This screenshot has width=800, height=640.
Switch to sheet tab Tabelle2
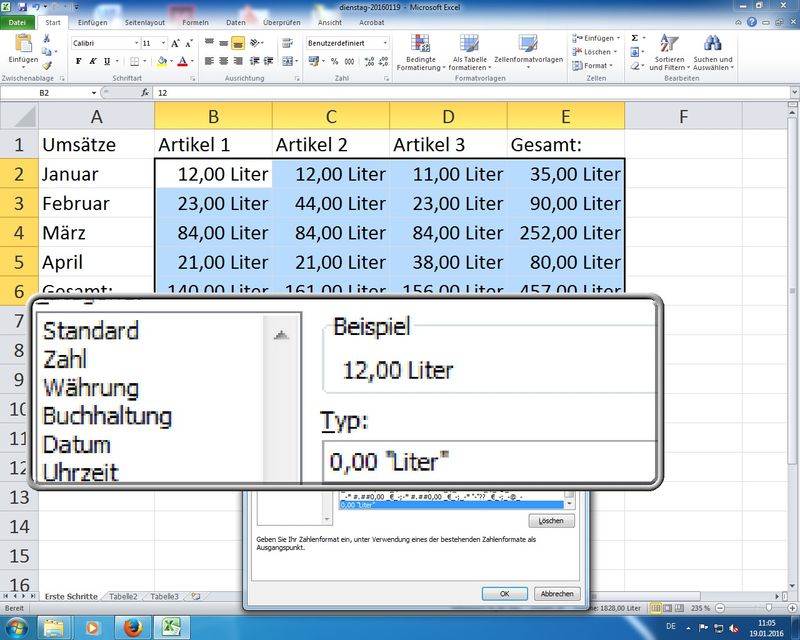click(x=124, y=596)
